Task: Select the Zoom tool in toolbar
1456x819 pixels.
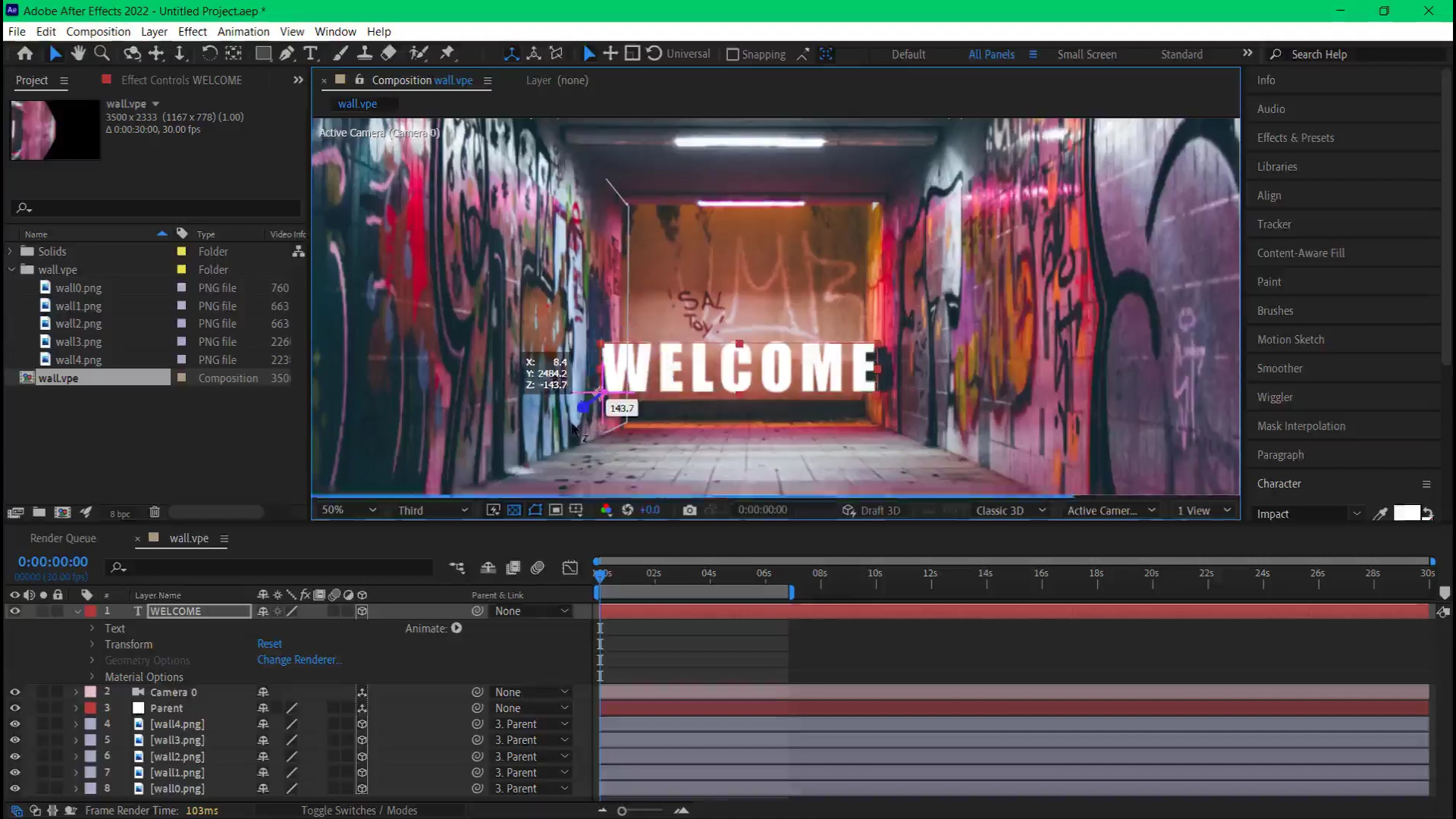Action: click(x=102, y=53)
